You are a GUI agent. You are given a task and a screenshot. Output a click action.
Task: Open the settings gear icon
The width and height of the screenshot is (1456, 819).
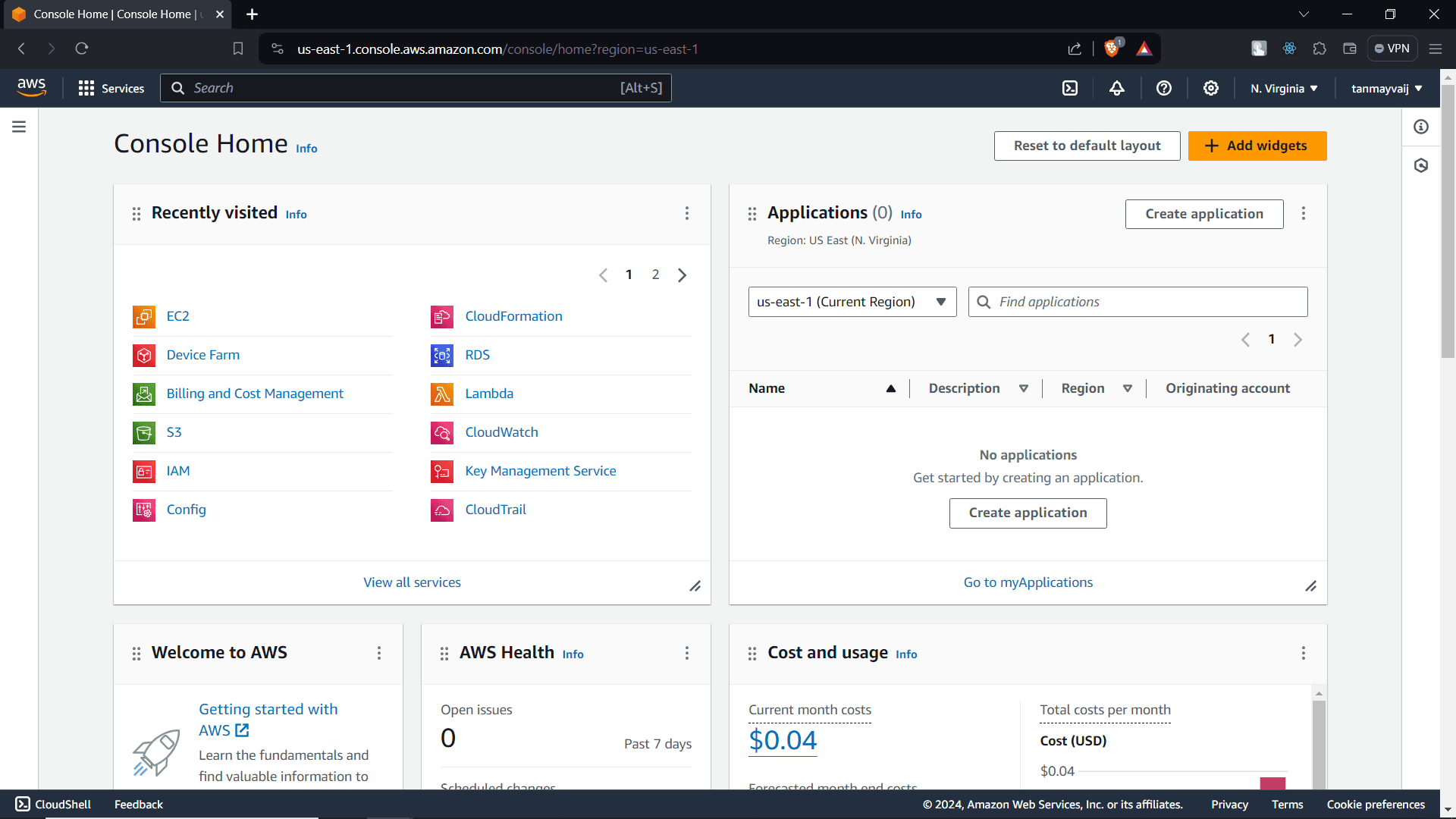(1210, 88)
